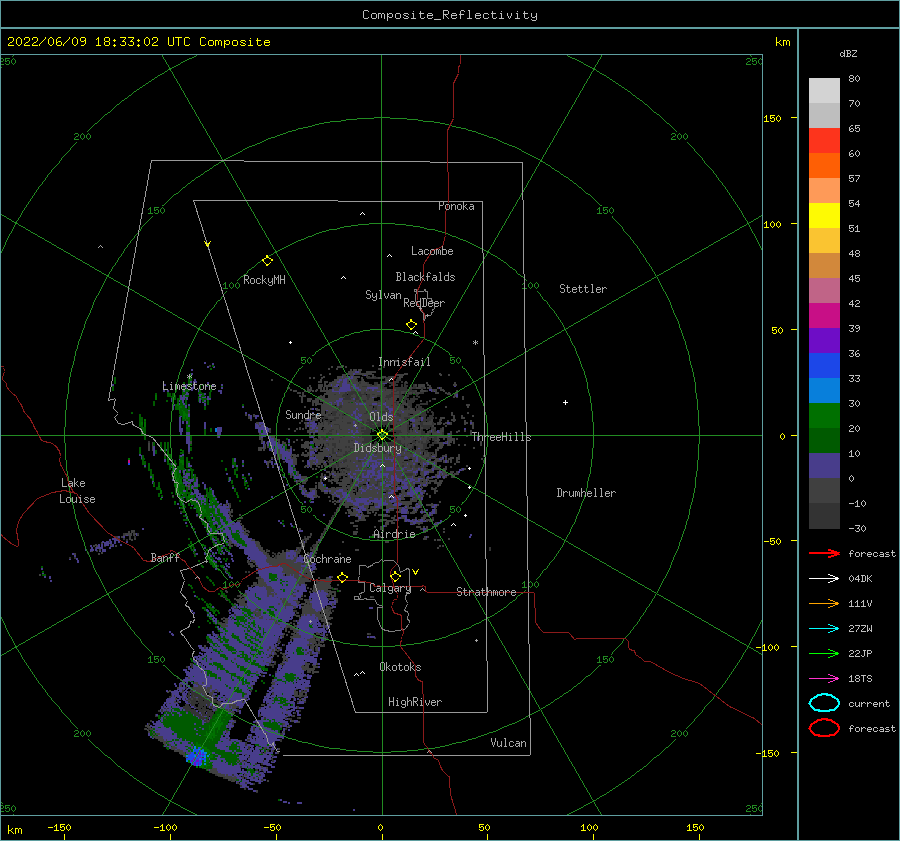
Task: Click the cyan 27ZW arrow legend icon
Action: [x=824, y=629]
